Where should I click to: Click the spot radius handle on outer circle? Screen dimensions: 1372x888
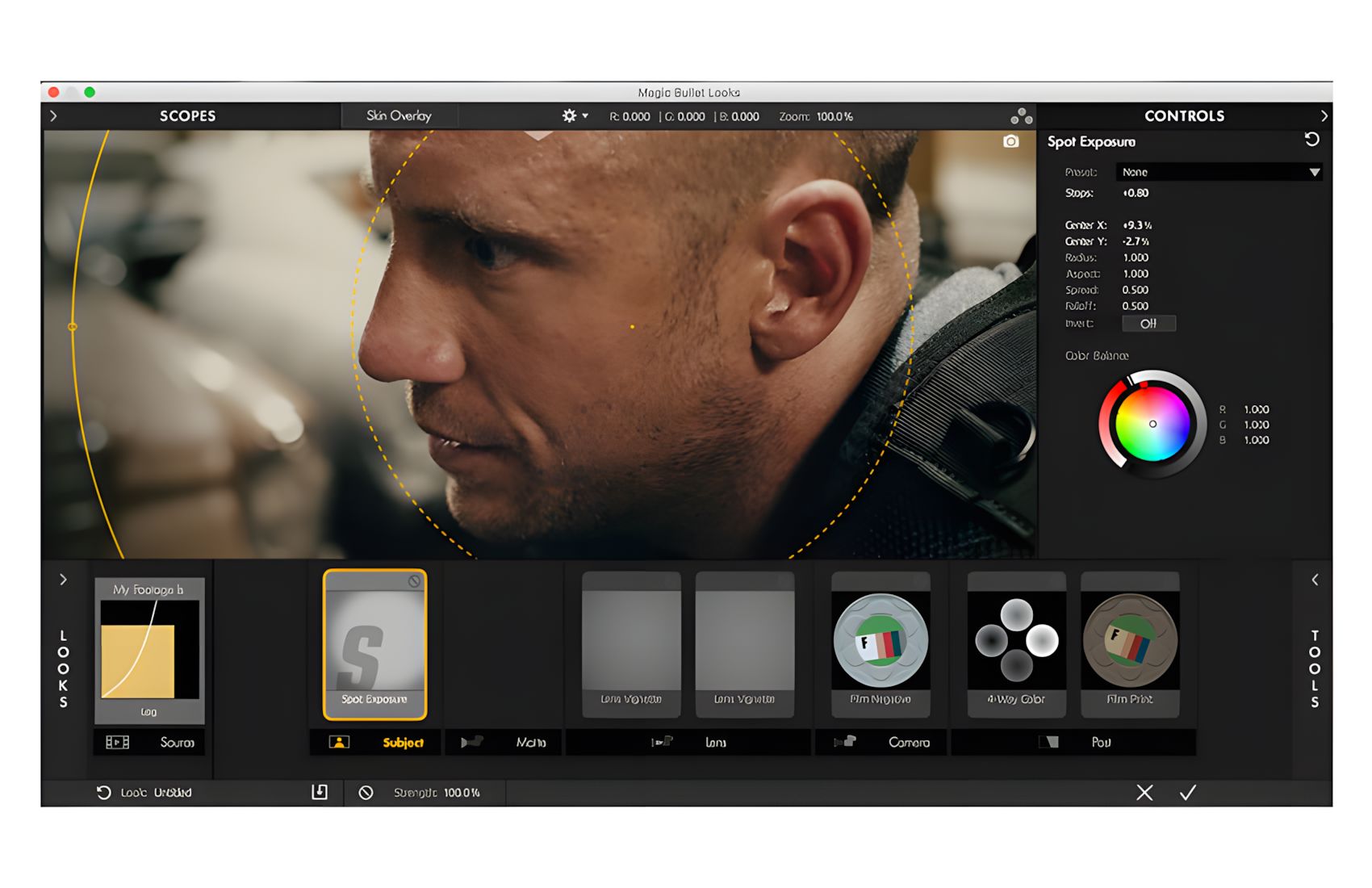[73, 327]
